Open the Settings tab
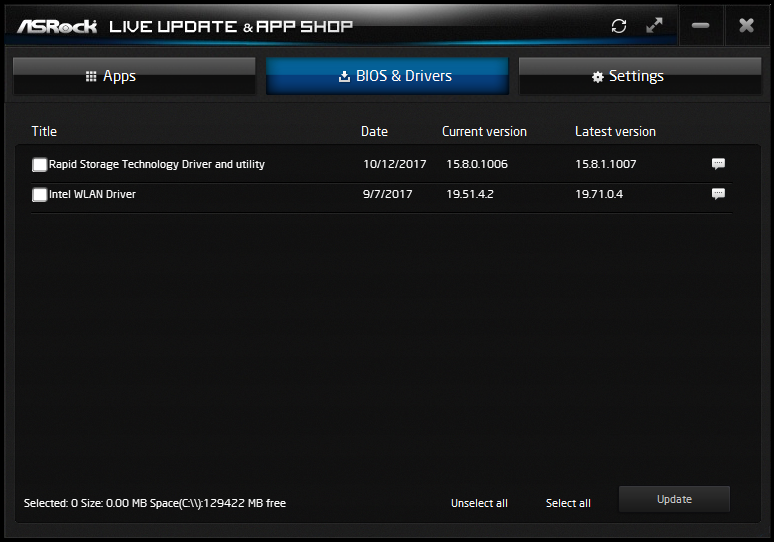This screenshot has height=542, width=774. pos(640,76)
